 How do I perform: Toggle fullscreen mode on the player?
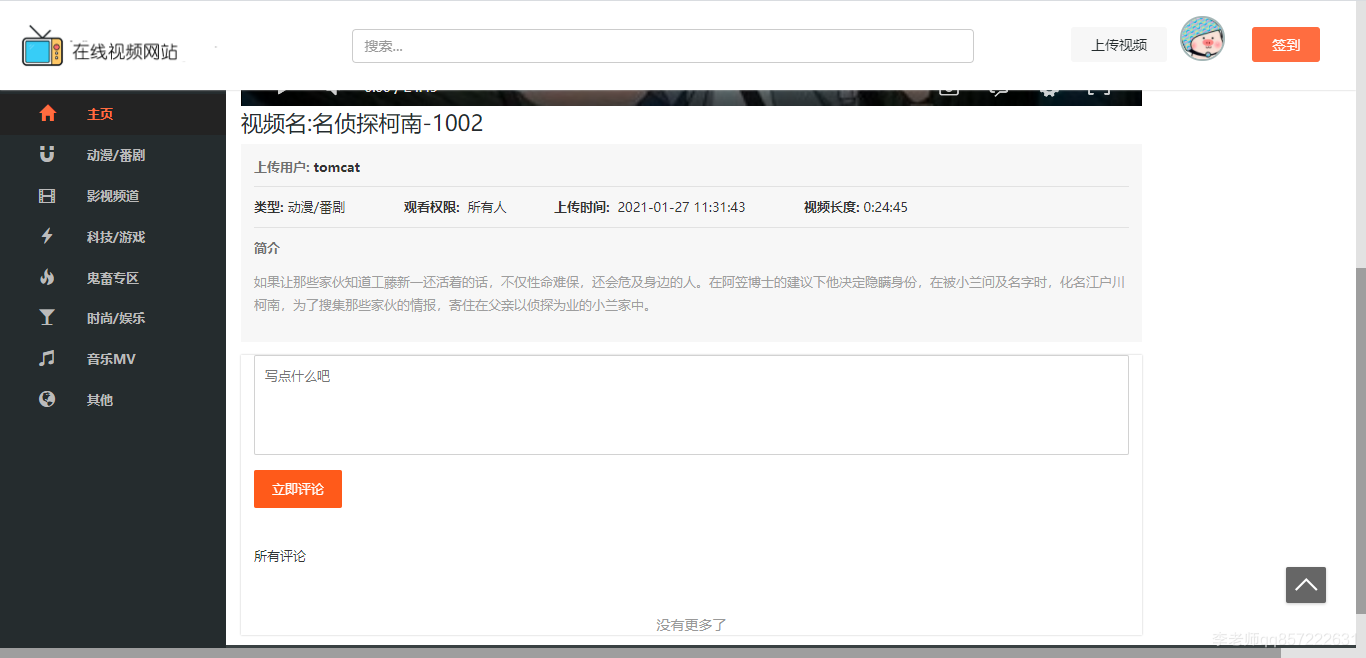1098,90
